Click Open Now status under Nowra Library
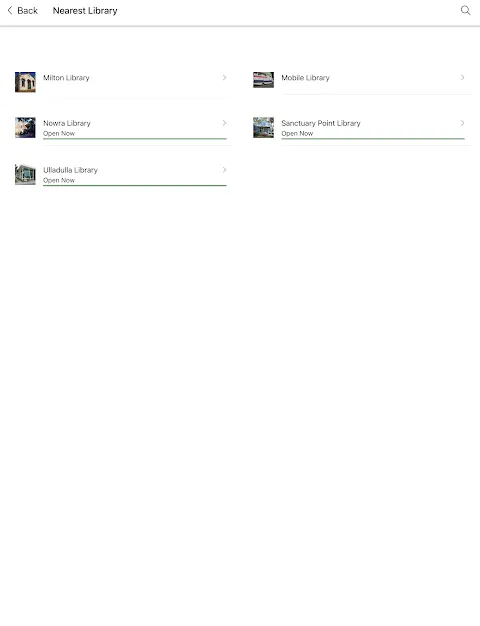Image resolution: width=480 pixels, height=626 pixels. [x=59, y=133]
